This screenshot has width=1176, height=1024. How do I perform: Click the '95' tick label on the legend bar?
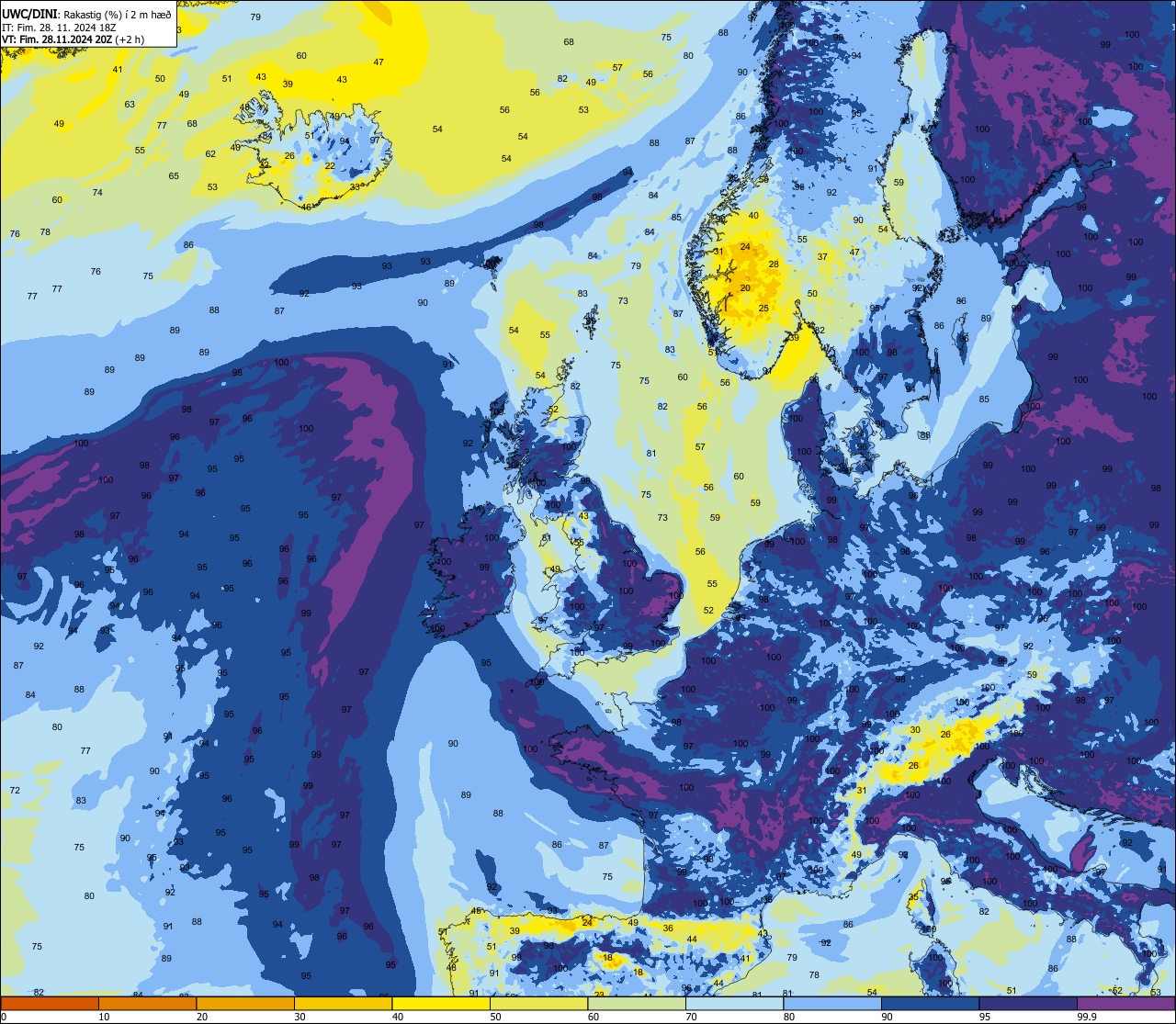click(986, 1017)
